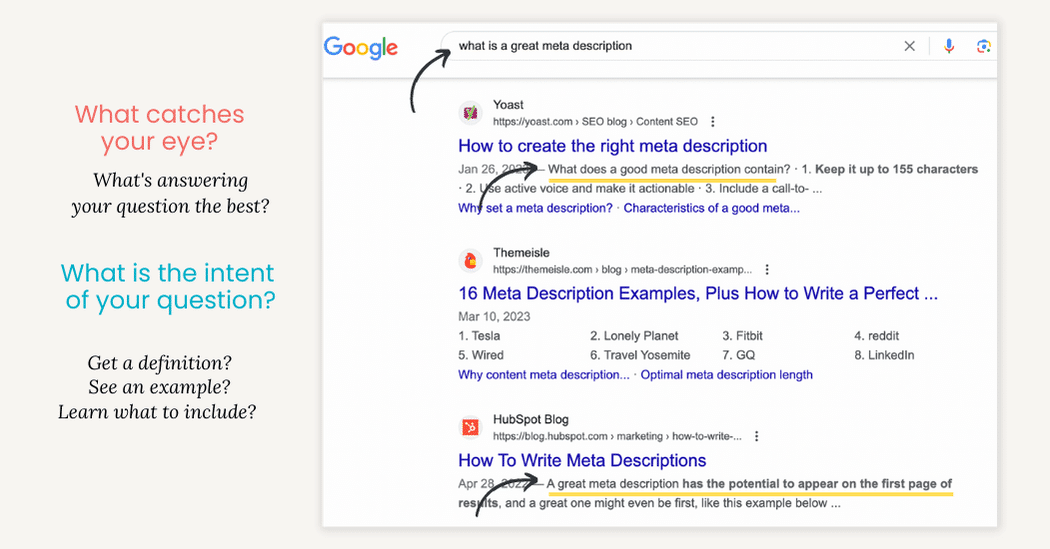Clear the search query with the X icon
Screen dimensions: 1050x549
pos(909,46)
